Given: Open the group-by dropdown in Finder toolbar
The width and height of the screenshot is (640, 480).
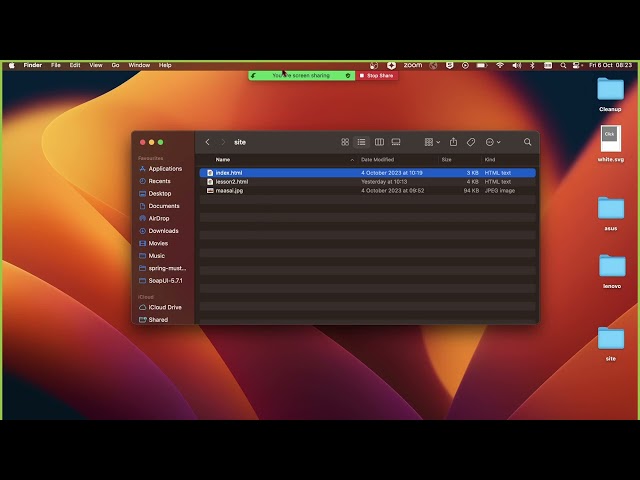Looking at the screenshot, I should point(432,142).
